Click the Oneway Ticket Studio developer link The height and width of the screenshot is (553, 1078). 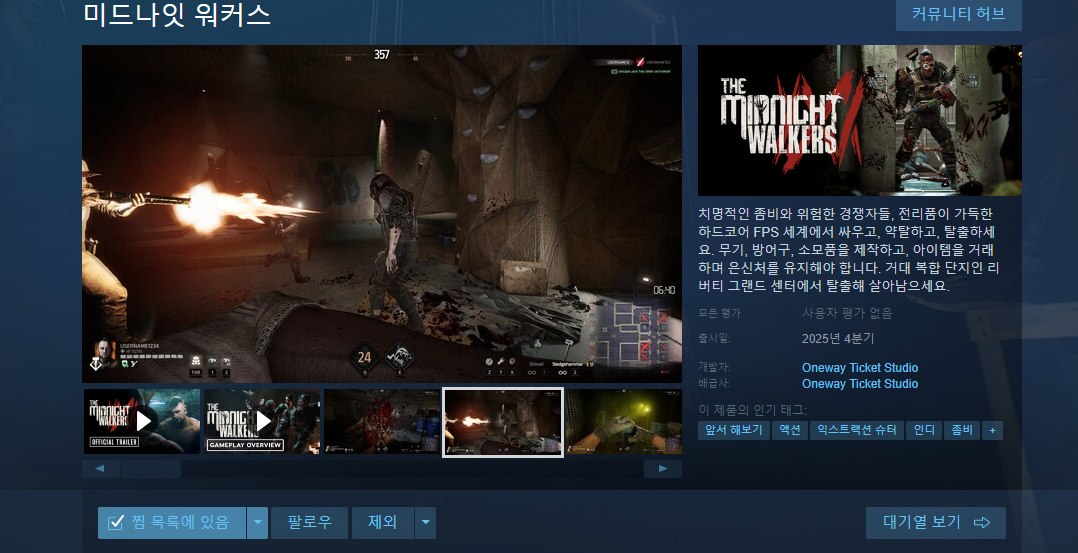[x=860, y=368]
